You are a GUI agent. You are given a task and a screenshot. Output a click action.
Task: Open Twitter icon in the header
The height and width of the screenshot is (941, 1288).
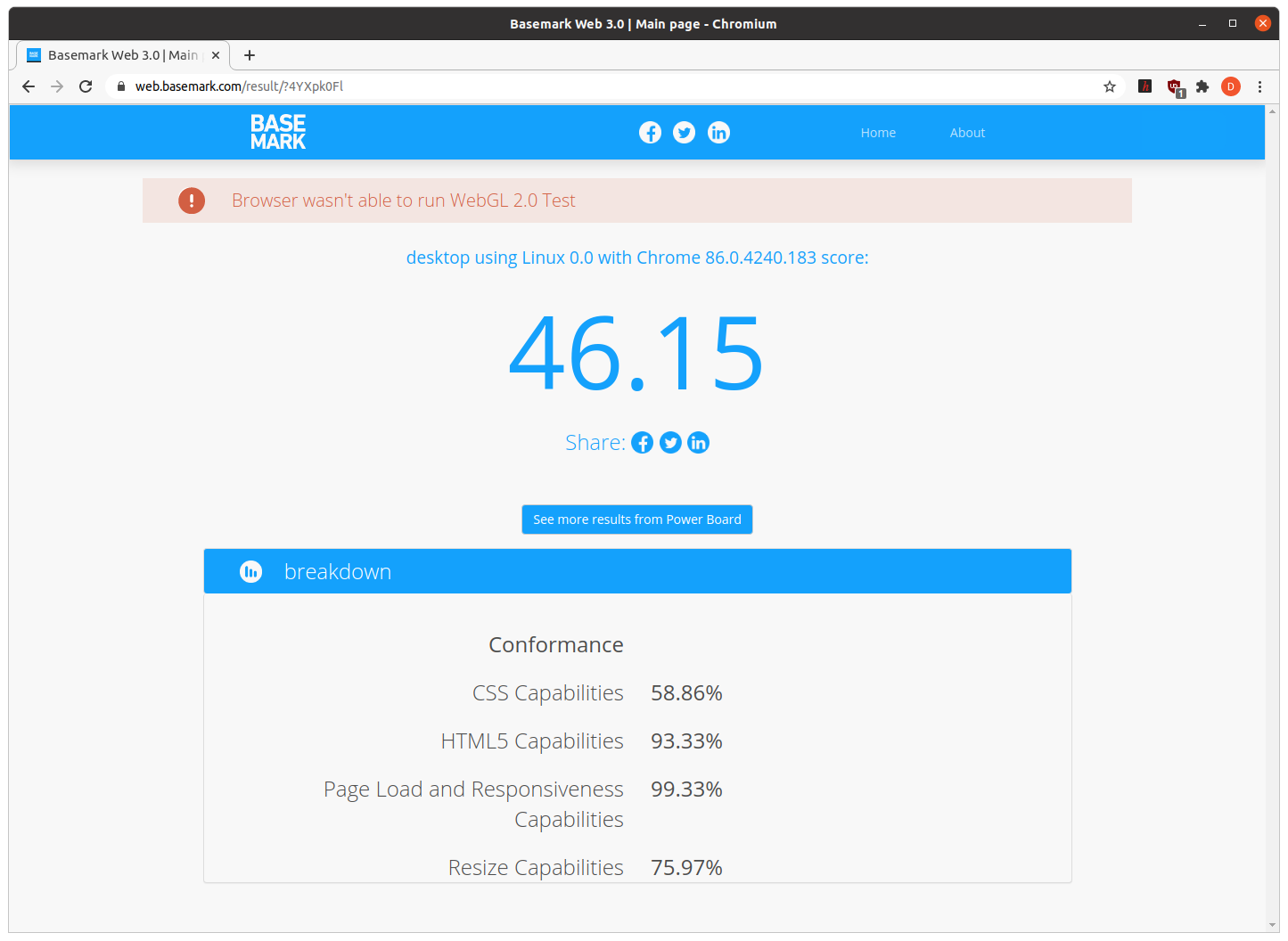tap(685, 133)
